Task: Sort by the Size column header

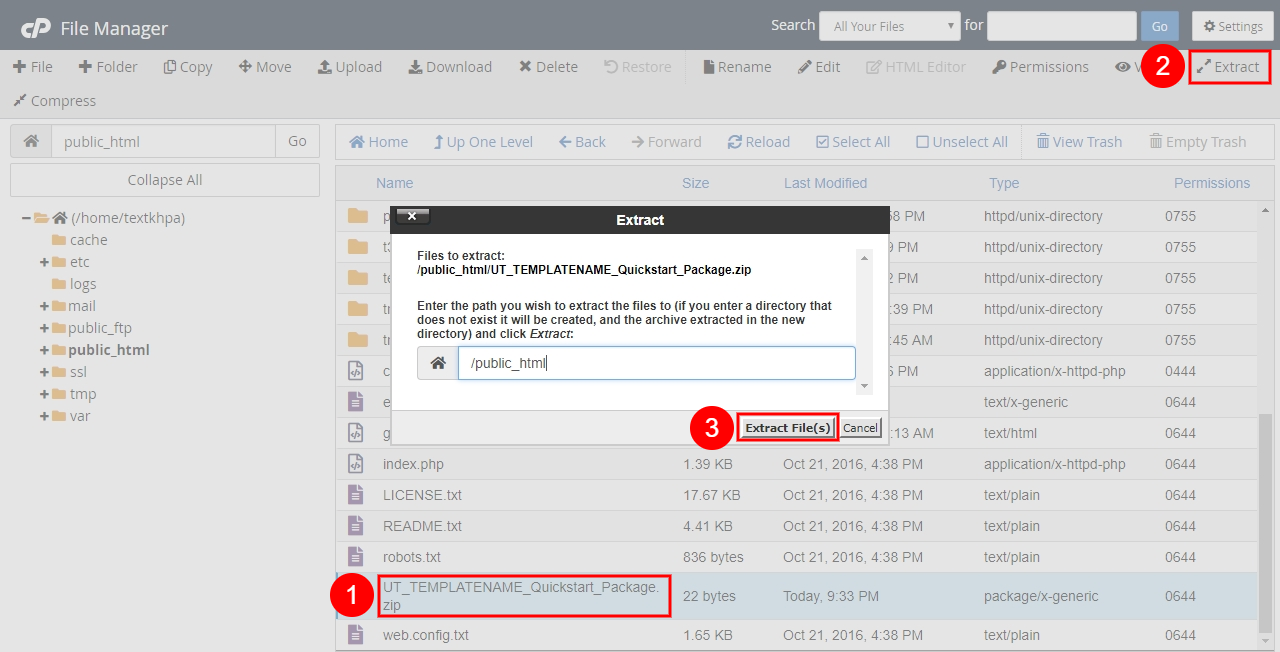Action: 695,183
